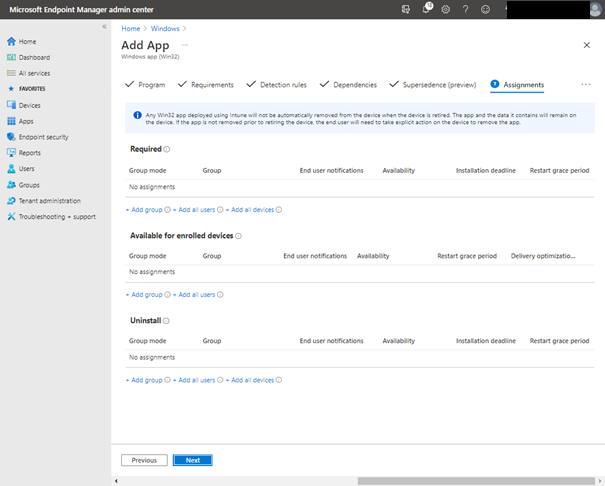This screenshot has width=605, height=486.
Task: Open the ellipsis menu next to Add App title
Action: point(185,45)
